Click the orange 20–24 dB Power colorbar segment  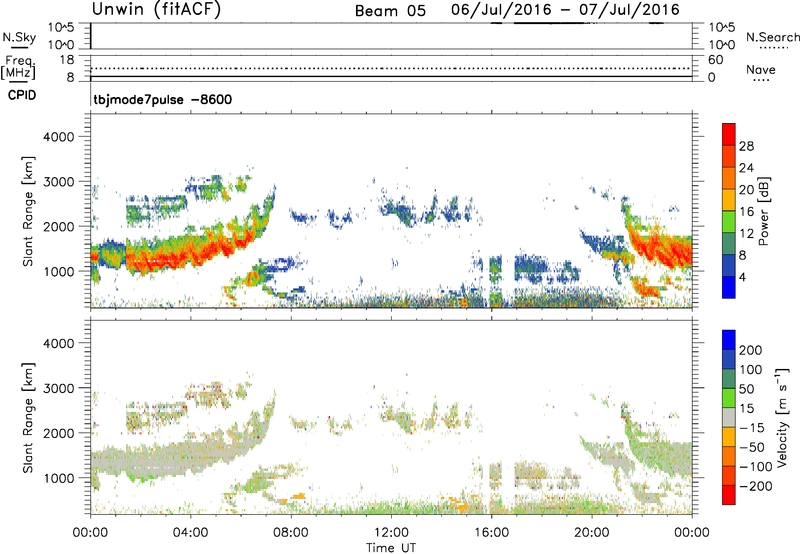pyautogui.click(x=729, y=179)
